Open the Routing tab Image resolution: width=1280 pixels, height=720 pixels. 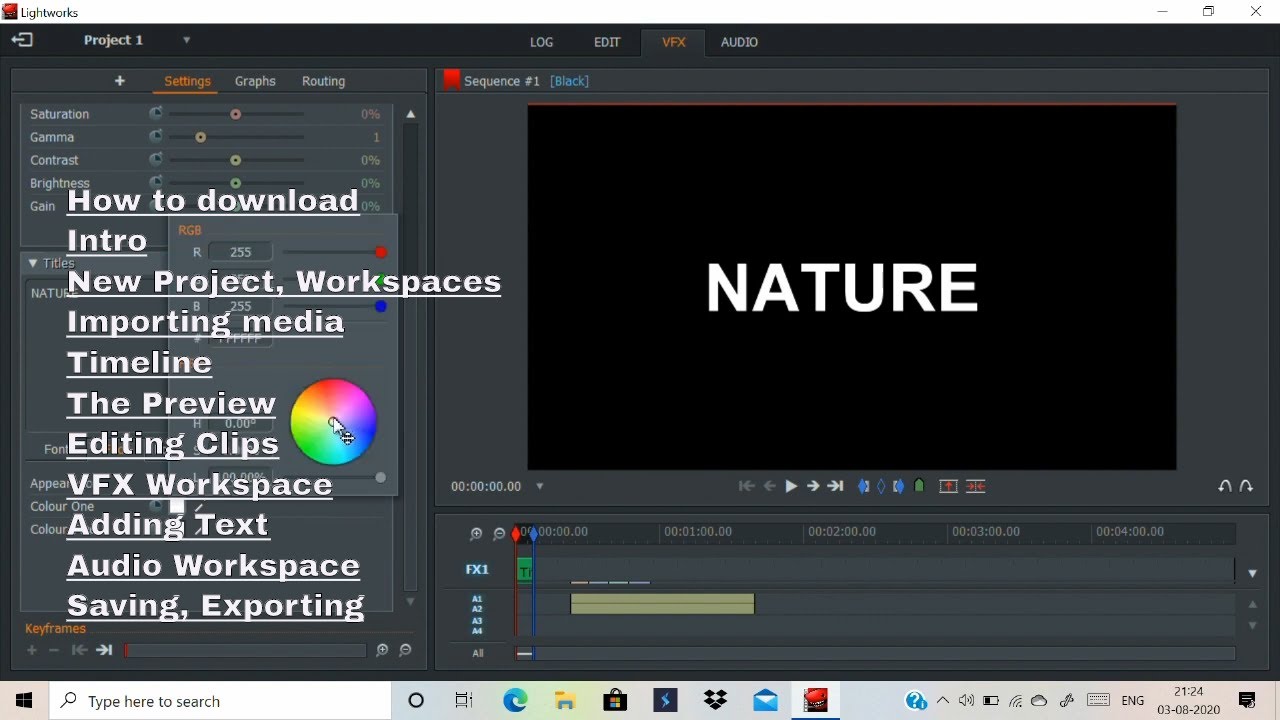pos(324,81)
